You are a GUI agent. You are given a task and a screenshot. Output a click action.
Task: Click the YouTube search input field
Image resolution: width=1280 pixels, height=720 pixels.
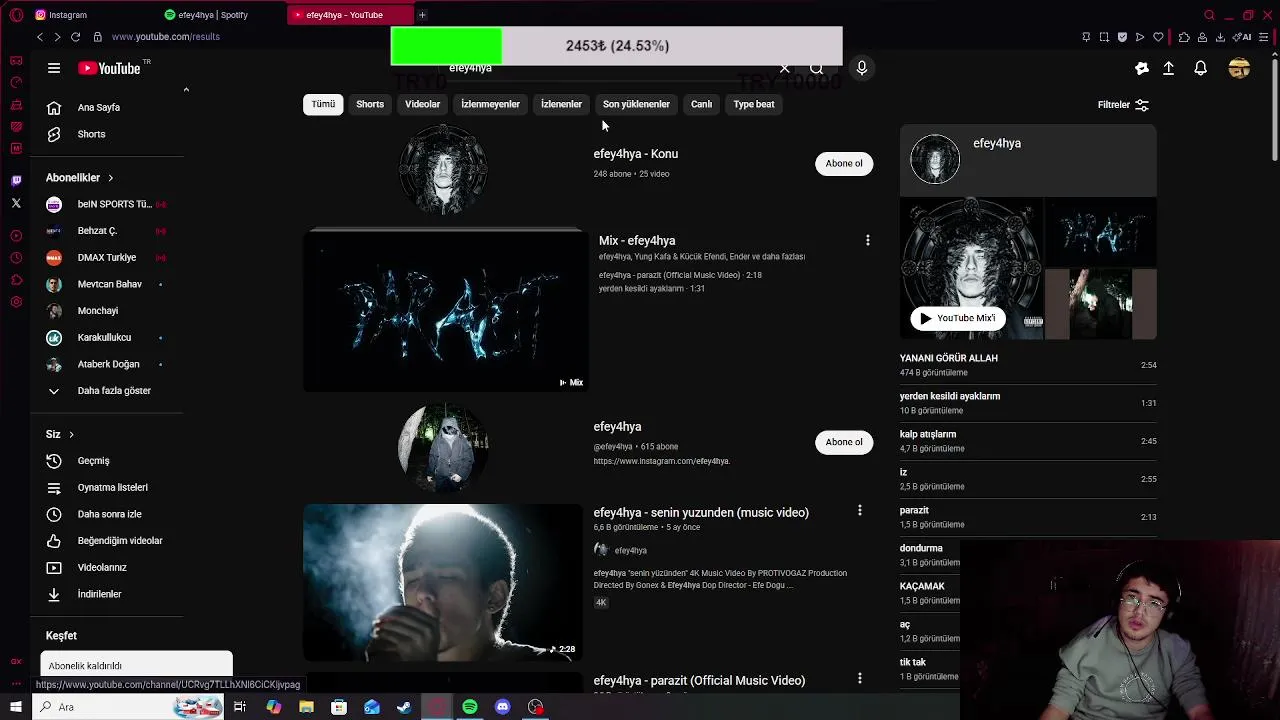(610, 68)
